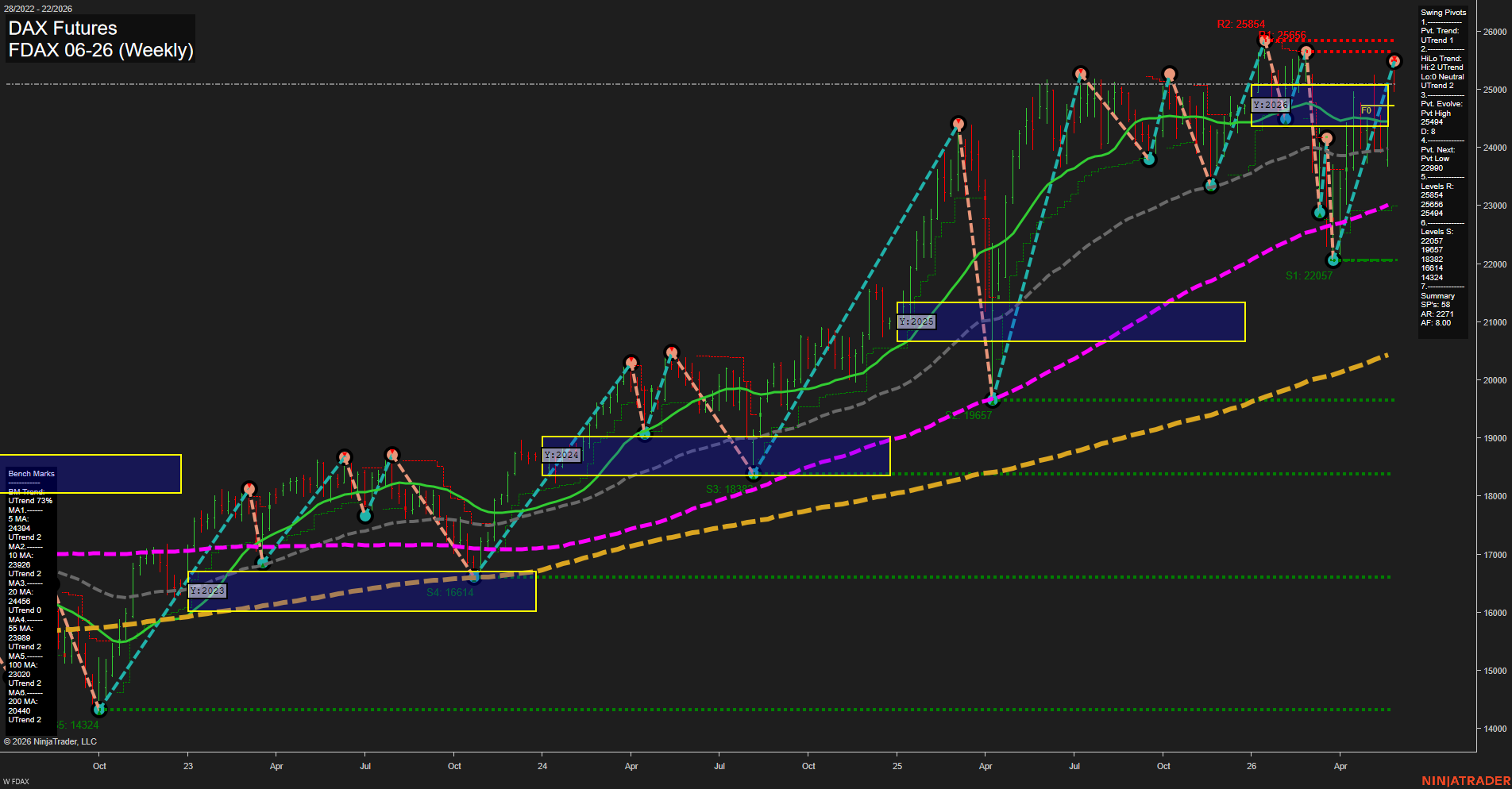Screen dimensions: 1512x789
Task: Click the 'F0' label in the 2026 box
Action: 1366,110
